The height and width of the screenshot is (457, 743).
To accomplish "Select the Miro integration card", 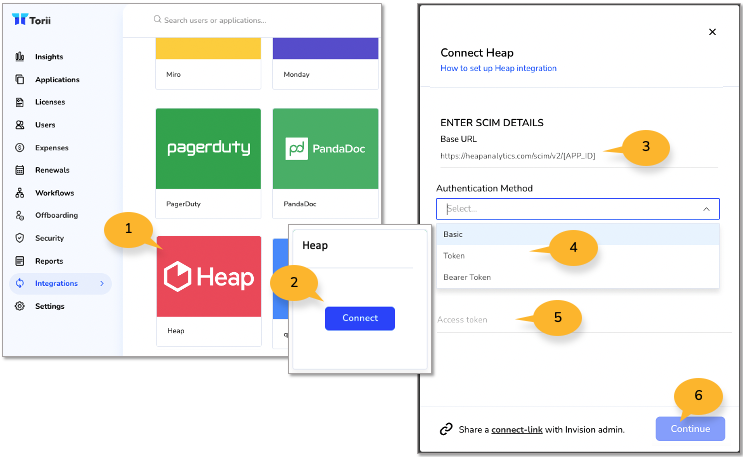I will coord(208,63).
